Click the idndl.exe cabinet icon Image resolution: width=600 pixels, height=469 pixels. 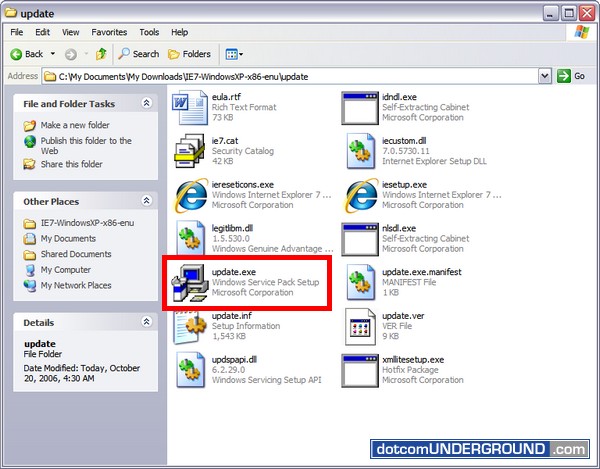pyautogui.click(x=360, y=108)
